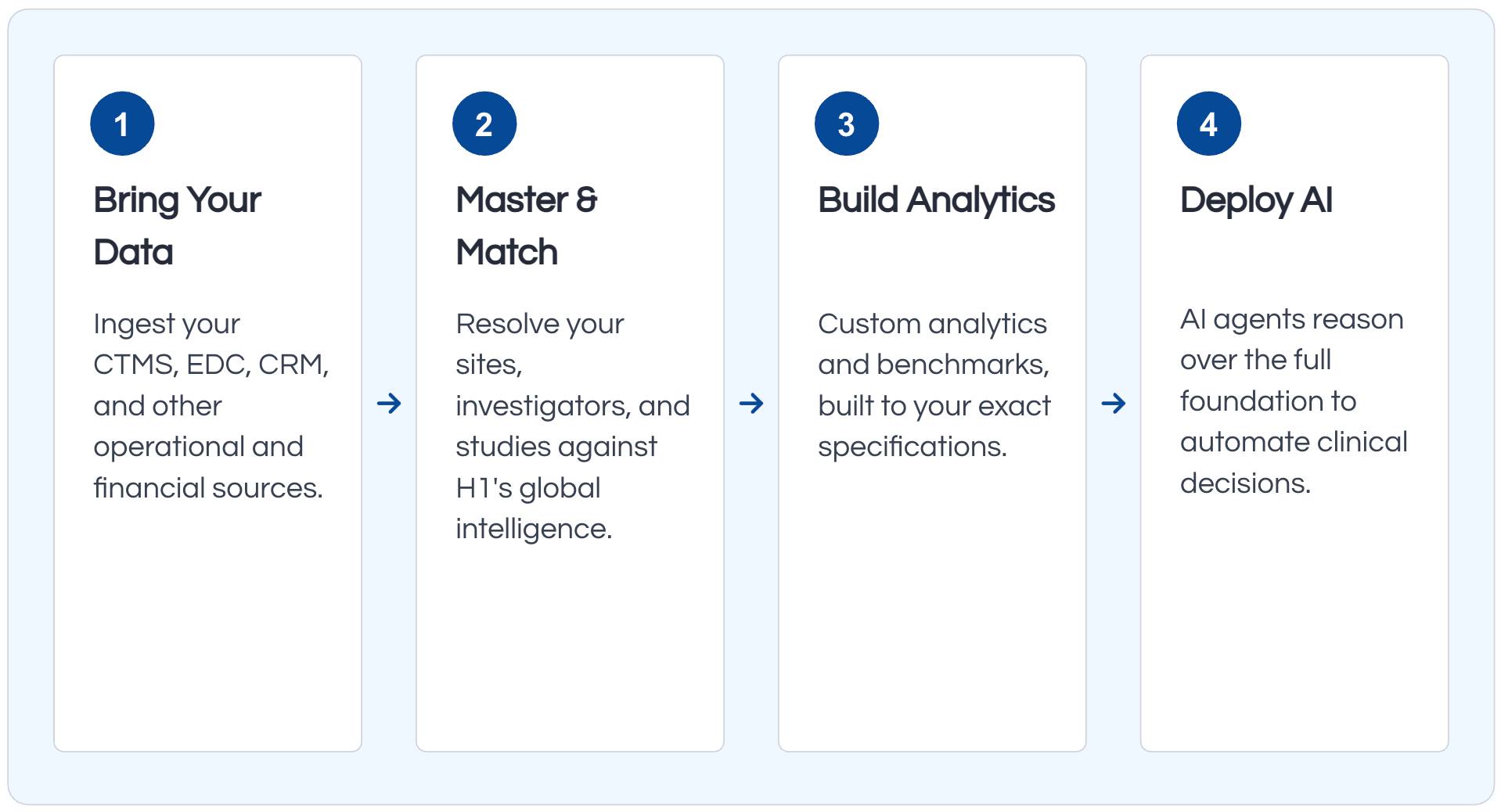Click the 'Resolve your sites, investigators' description
Image resolution: width=1501 pixels, height=812 pixels.
pyautogui.click(x=572, y=426)
